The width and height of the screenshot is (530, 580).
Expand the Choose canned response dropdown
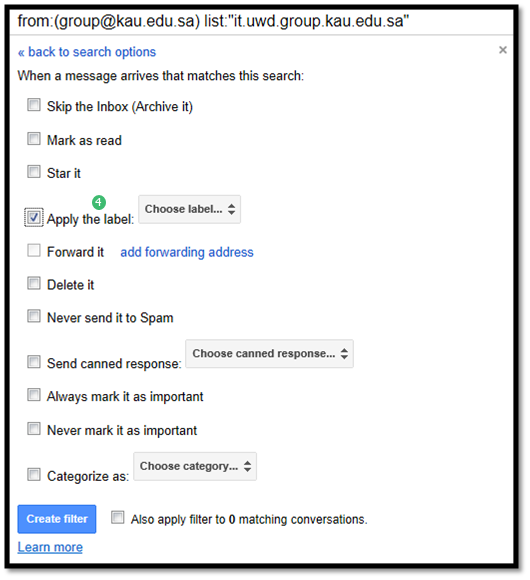tap(269, 354)
